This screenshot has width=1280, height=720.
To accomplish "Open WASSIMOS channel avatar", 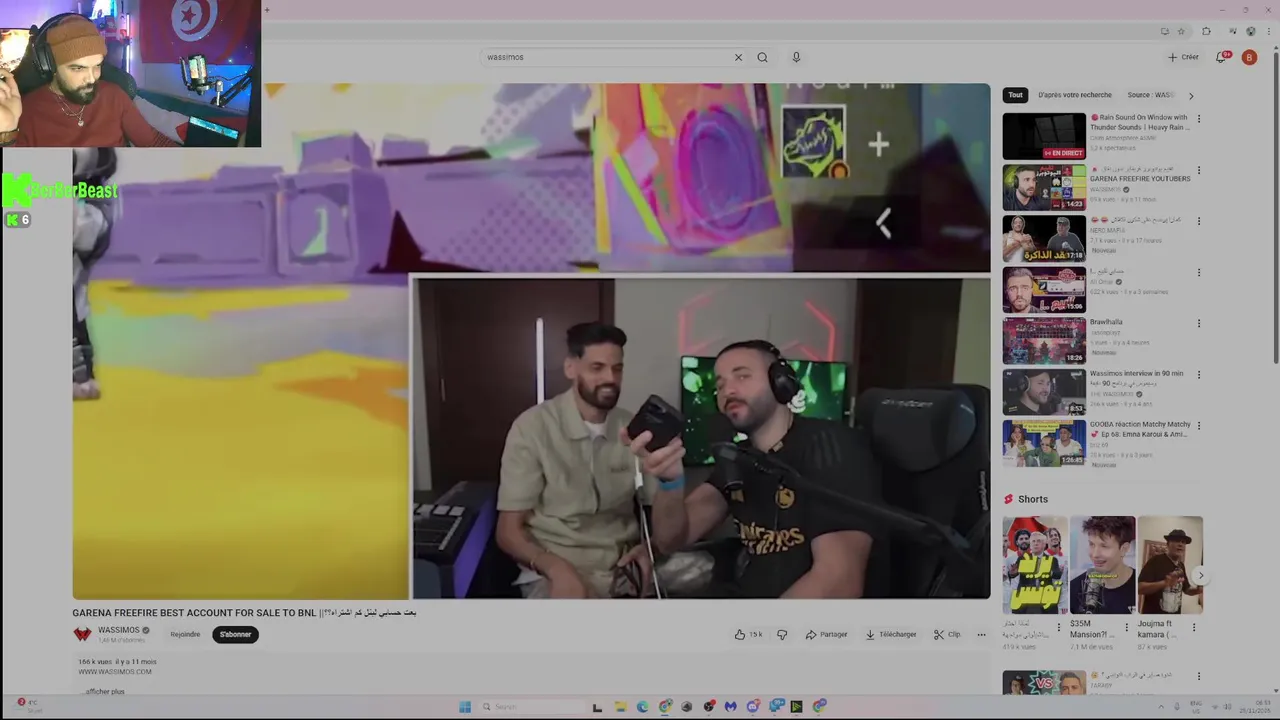I will click(82, 634).
